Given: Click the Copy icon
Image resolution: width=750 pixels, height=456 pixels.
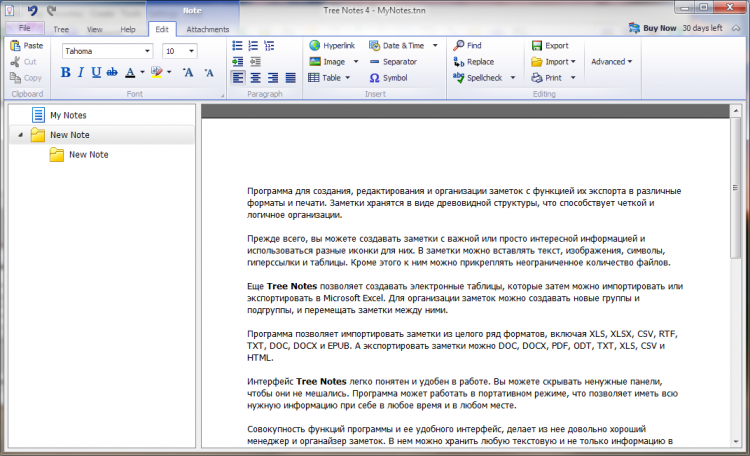Looking at the screenshot, I should (15, 78).
